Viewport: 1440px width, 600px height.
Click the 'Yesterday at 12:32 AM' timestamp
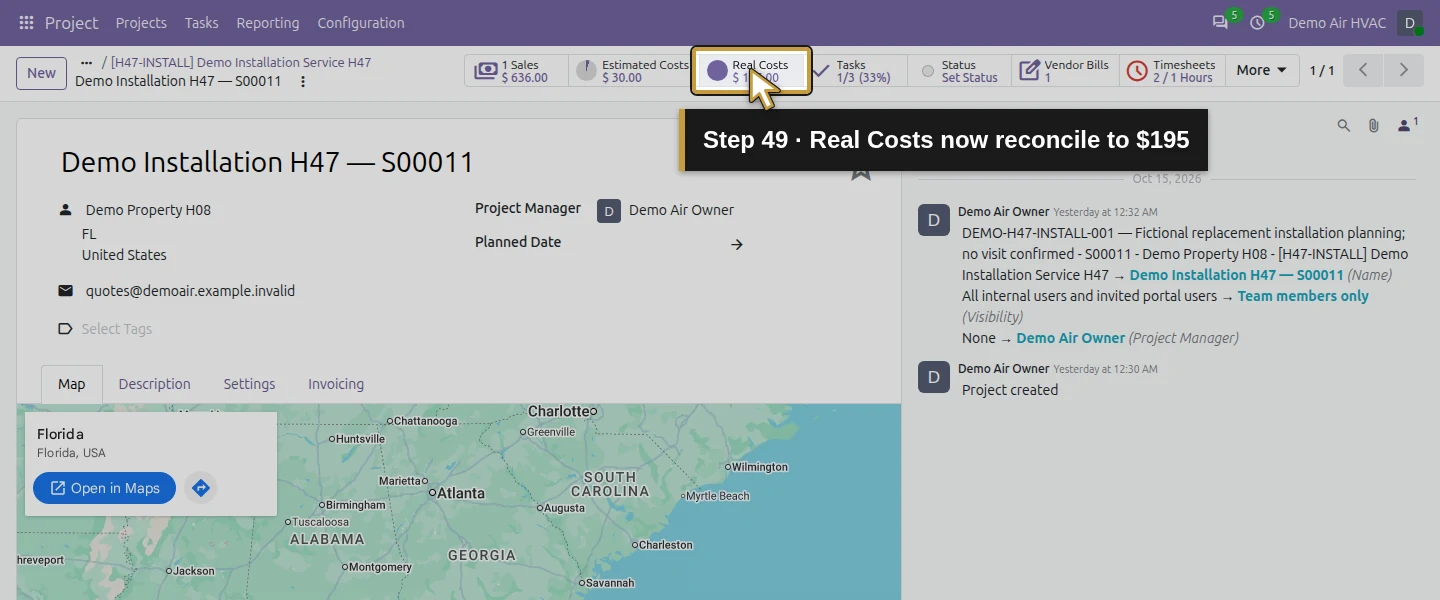coord(1105,212)
